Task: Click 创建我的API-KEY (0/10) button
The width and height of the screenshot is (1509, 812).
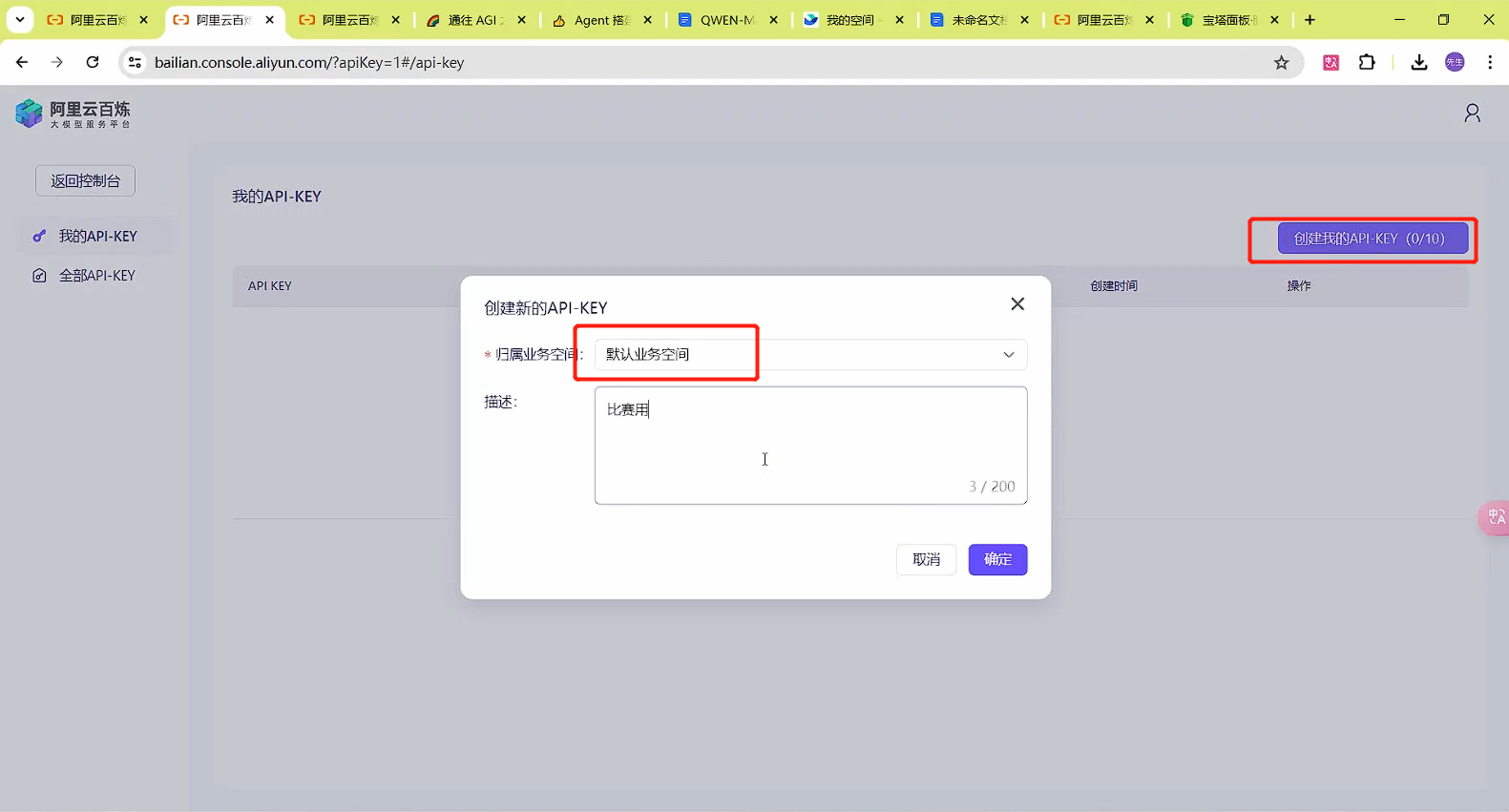Action: click(x=1373, y=239)
